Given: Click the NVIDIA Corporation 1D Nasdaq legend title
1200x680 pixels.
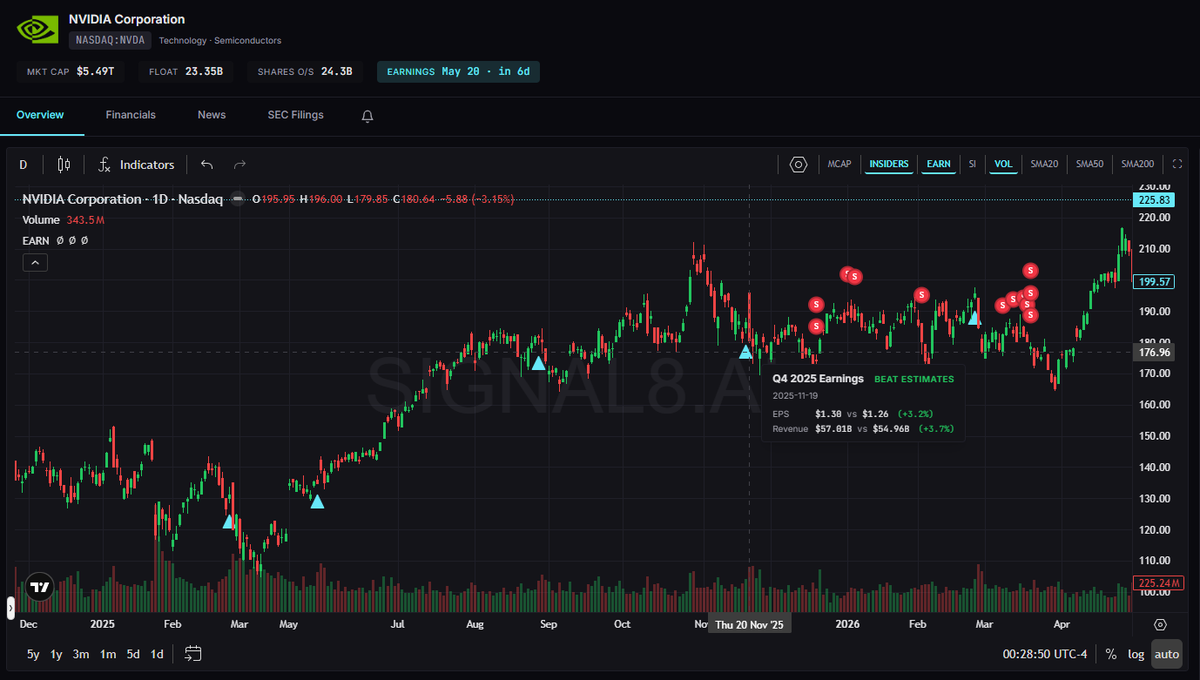Looking at the screenshot, I should (x=123, y=199).
